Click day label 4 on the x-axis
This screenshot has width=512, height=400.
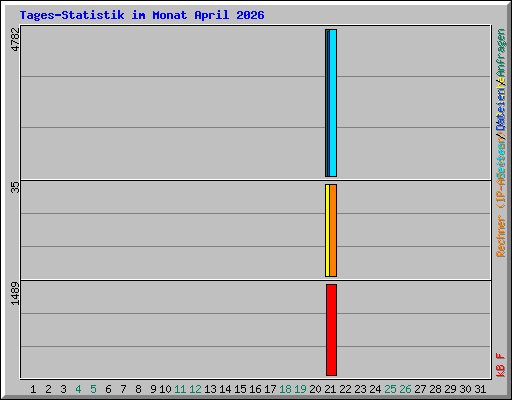click(78, 389)
